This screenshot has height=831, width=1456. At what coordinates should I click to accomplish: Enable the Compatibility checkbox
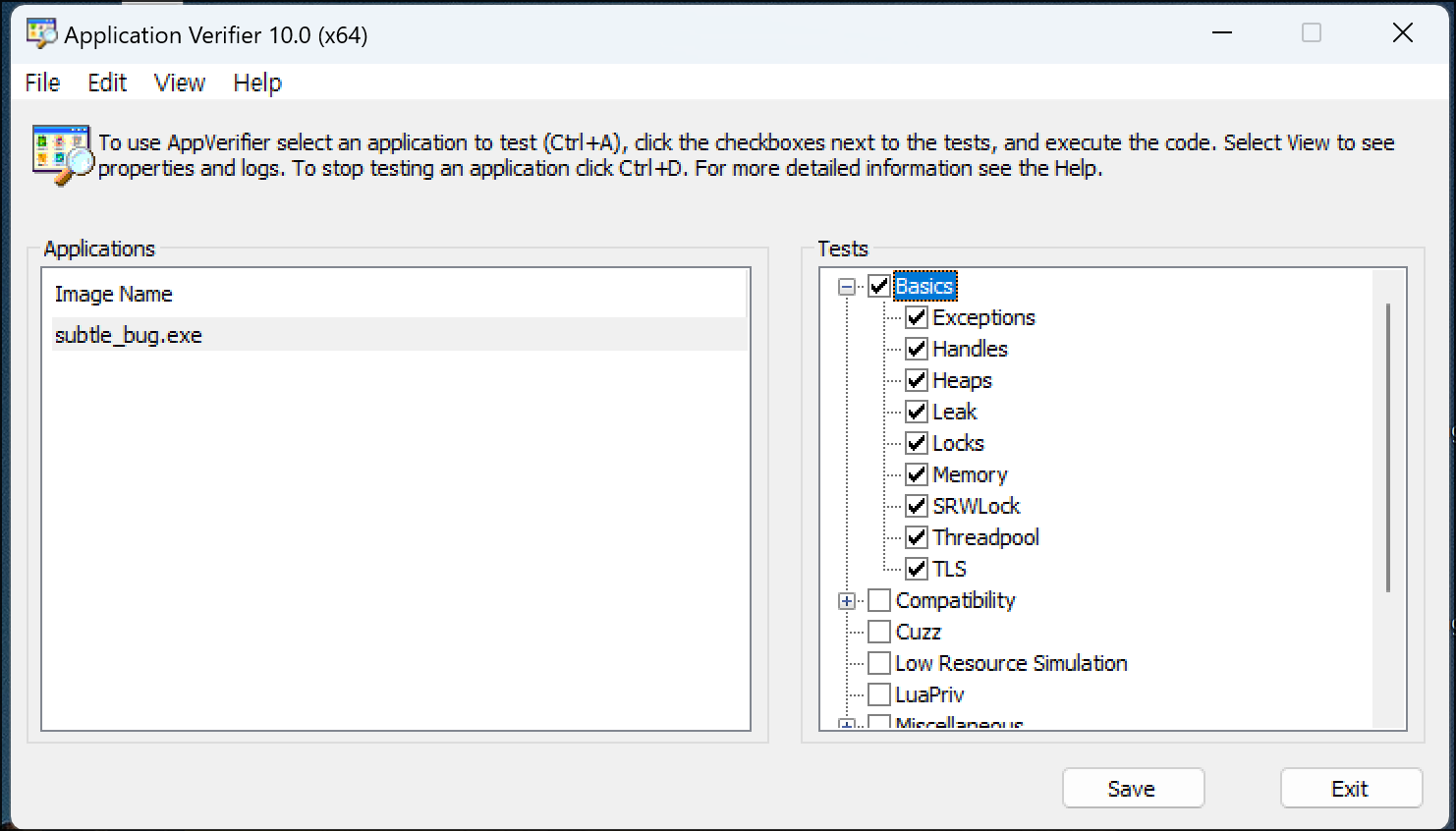click(879, 600)
